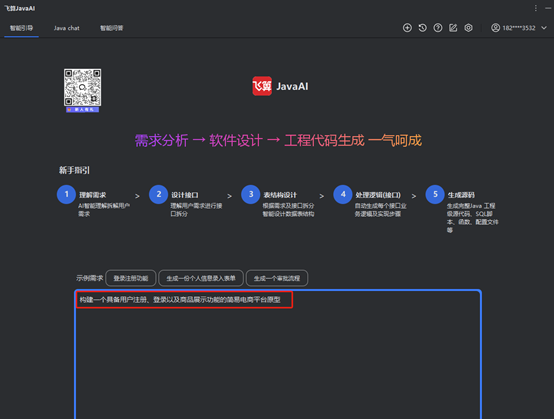554x419 pixels.
Task: Select step 4 处理逻辑(接口) circle
Action: coord(343,194)
